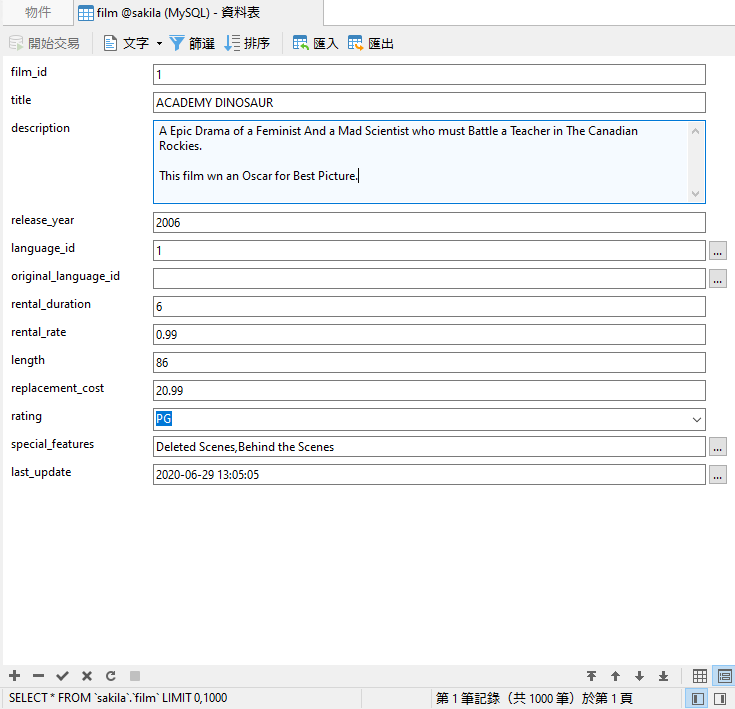The width and height of the screenshot is (735, 709).
Task: Switch to the 物件 tab
Action: tap(38, 12)
